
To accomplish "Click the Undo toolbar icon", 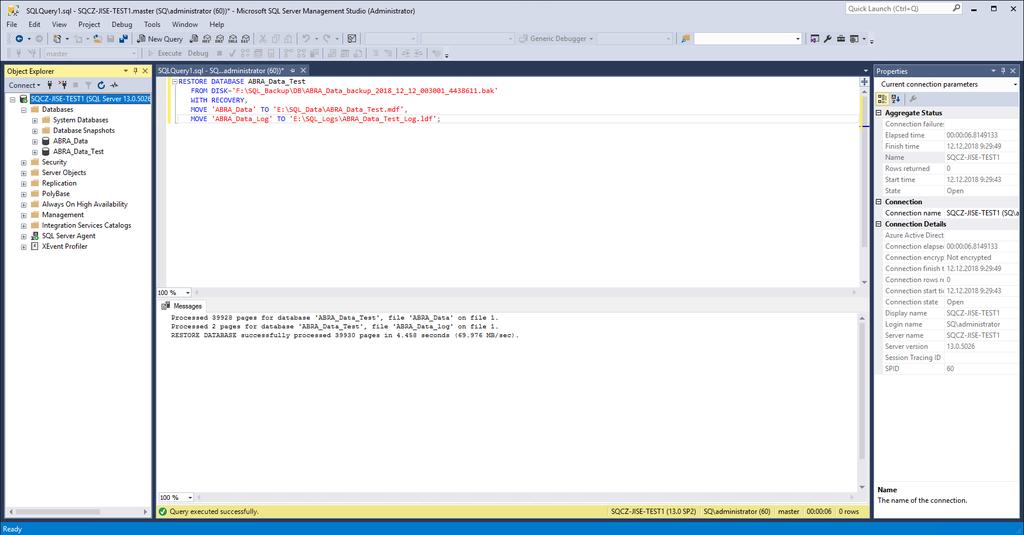I will pos(306,39).
